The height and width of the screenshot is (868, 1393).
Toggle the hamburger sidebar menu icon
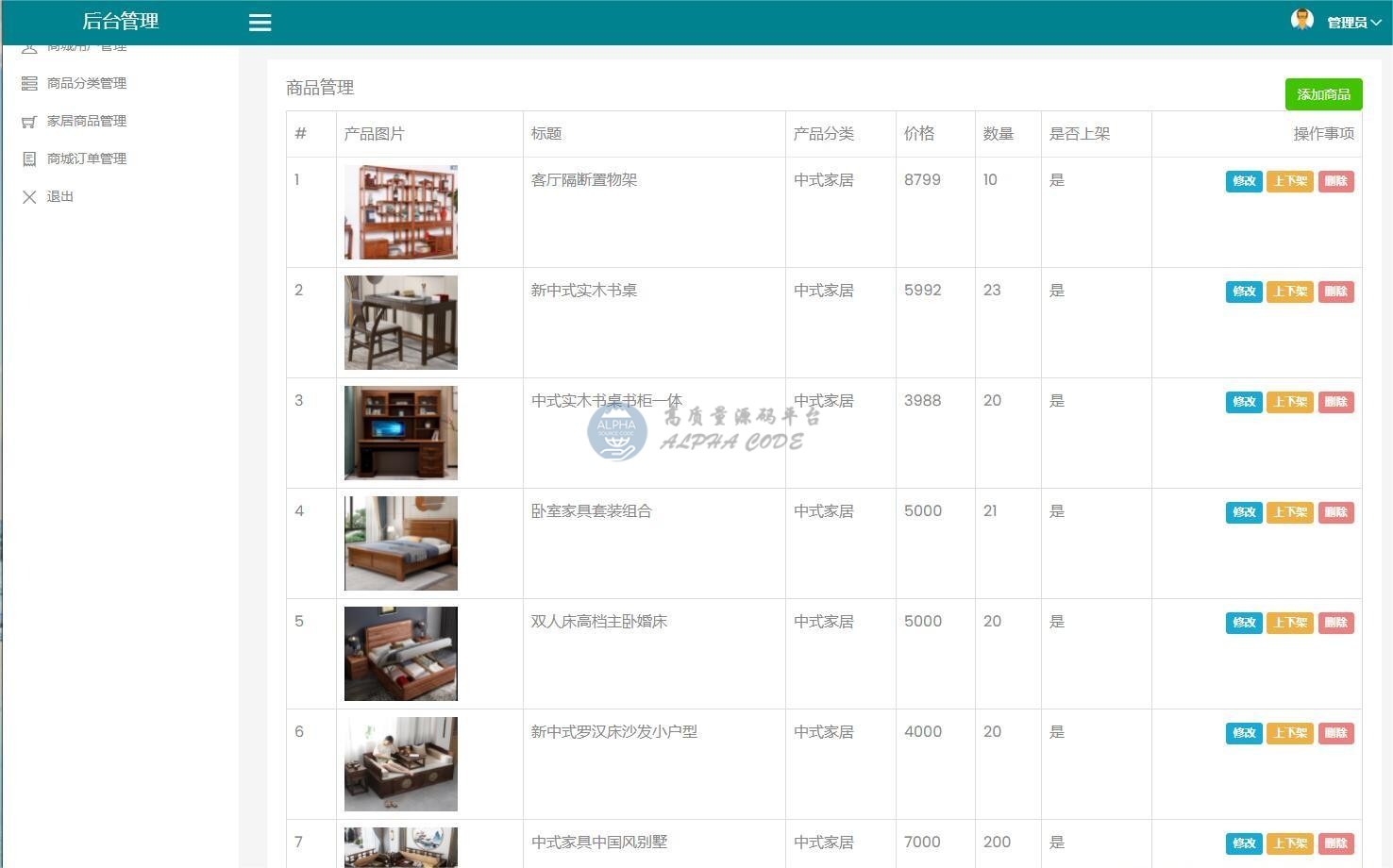(x=260, y=23)
